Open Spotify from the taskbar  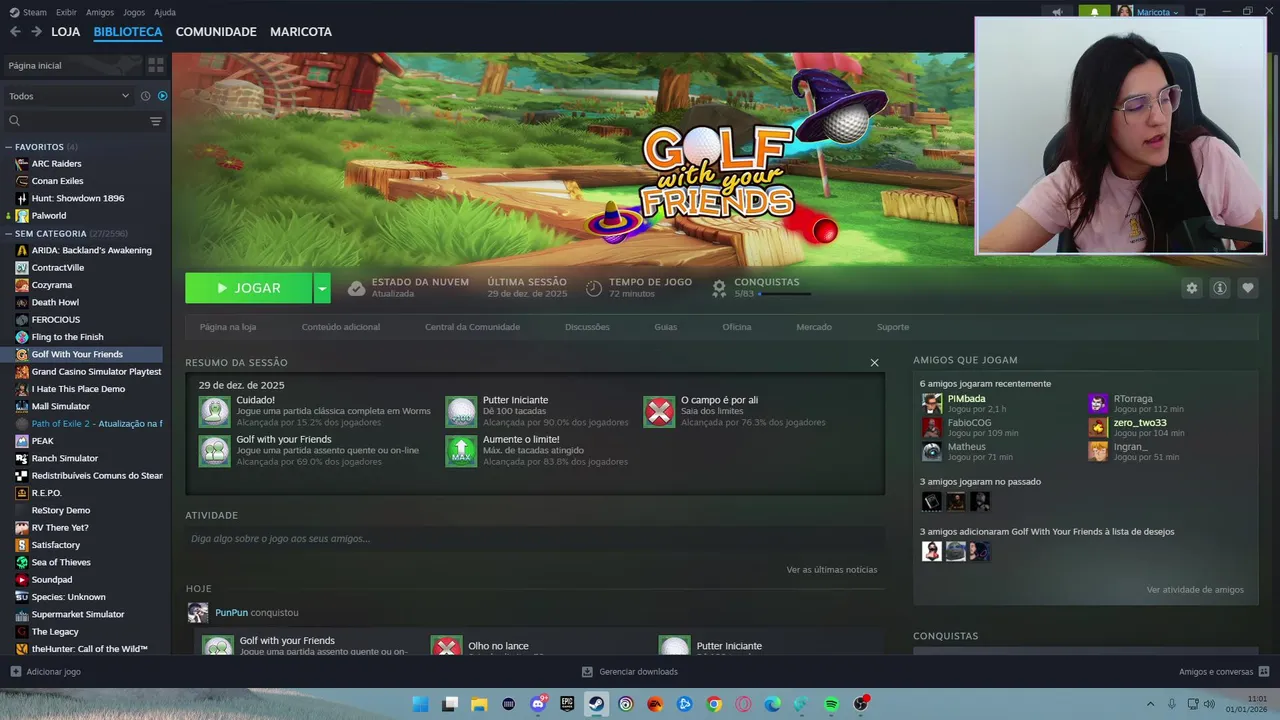(831, 704)
